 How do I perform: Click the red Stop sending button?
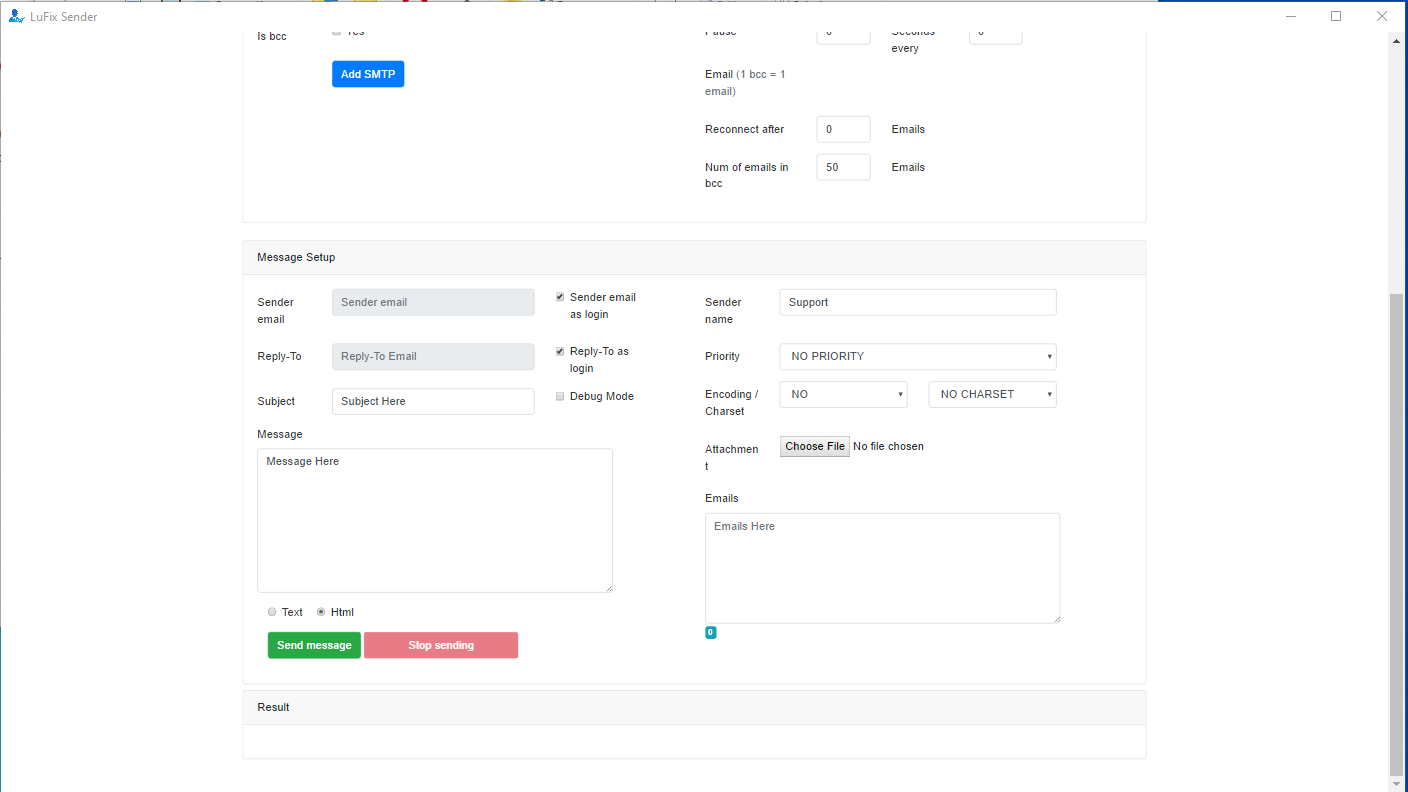pyautogui.click(x=441, y=645)
